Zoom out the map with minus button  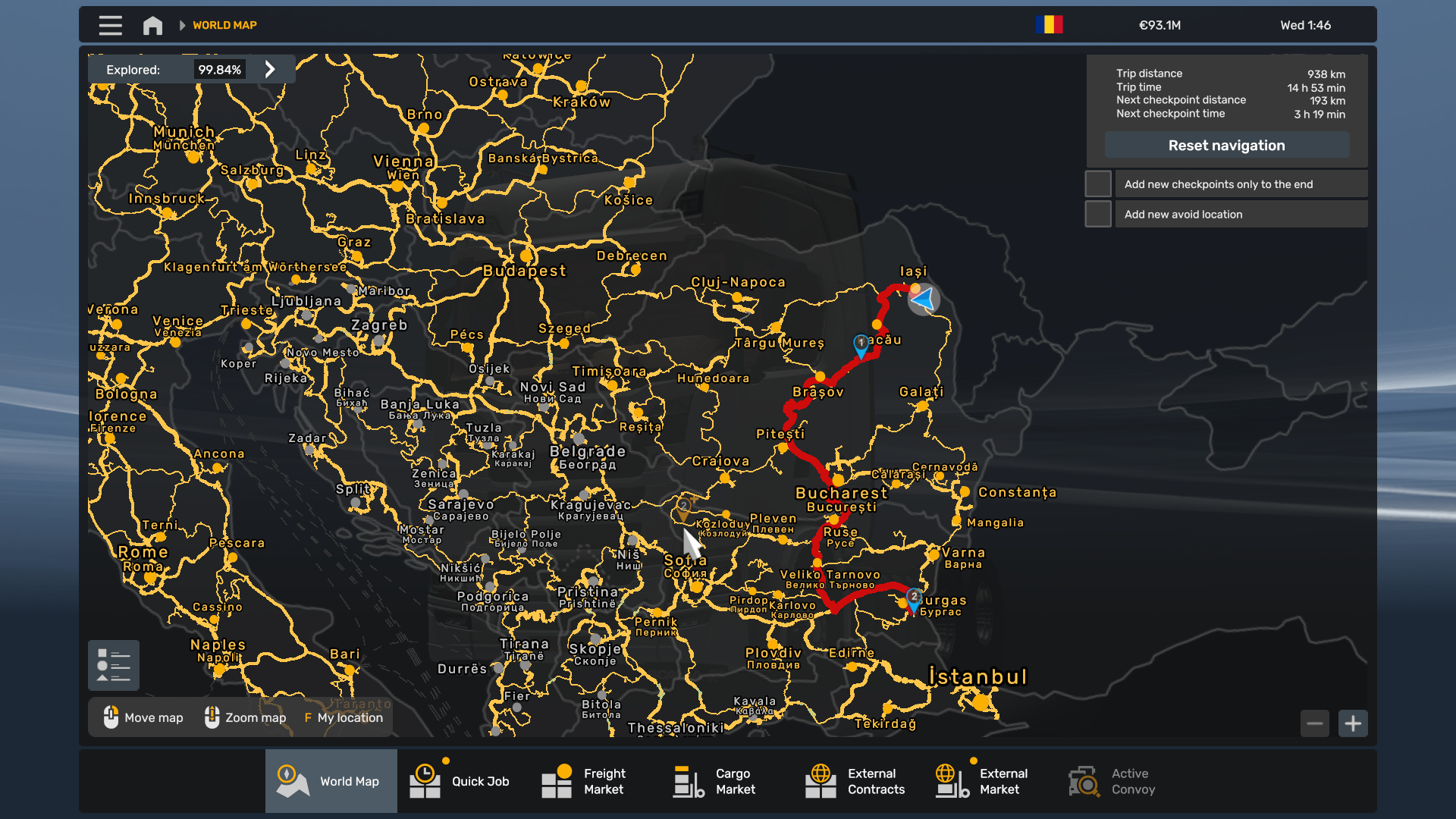click(1315, 723)
